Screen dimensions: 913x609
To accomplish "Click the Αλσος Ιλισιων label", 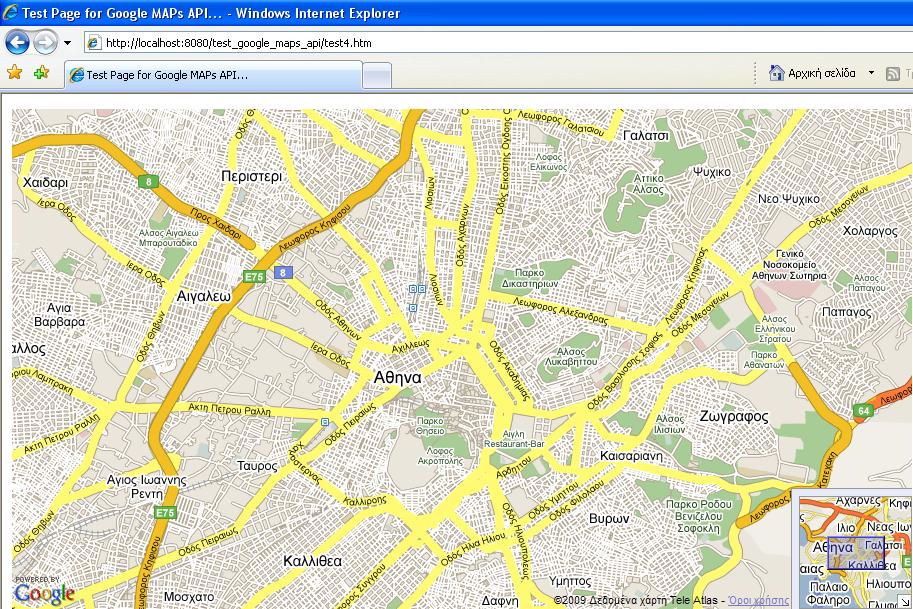I will tap(670, 424).
